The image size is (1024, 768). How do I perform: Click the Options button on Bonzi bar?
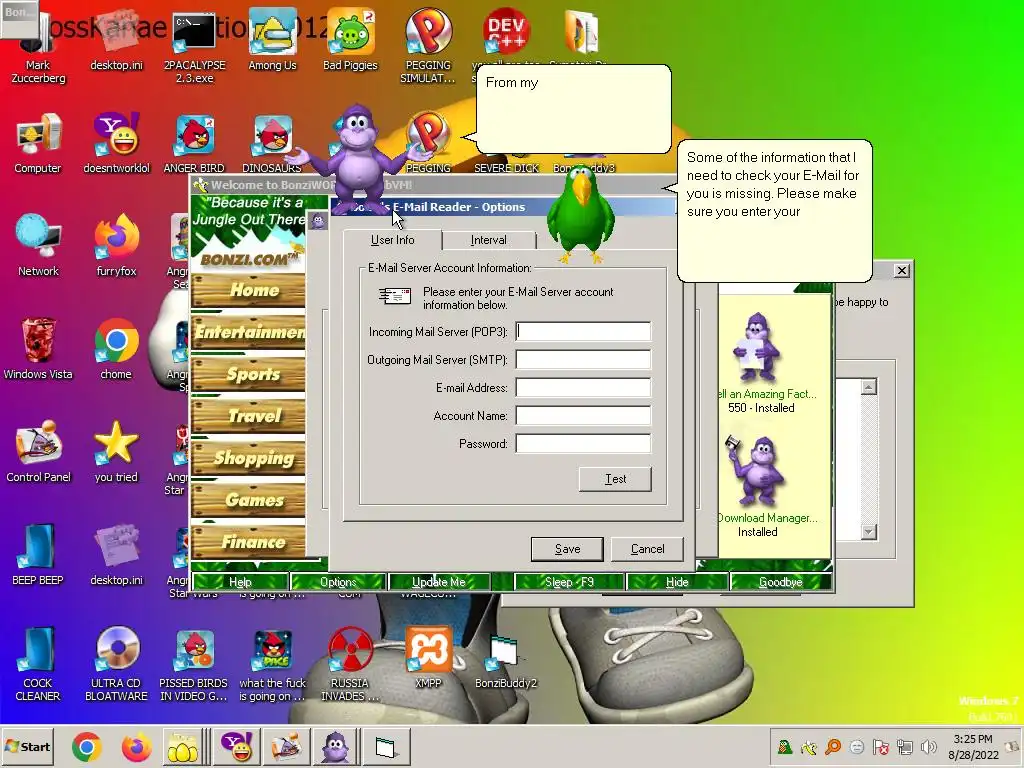coord(338,582)
